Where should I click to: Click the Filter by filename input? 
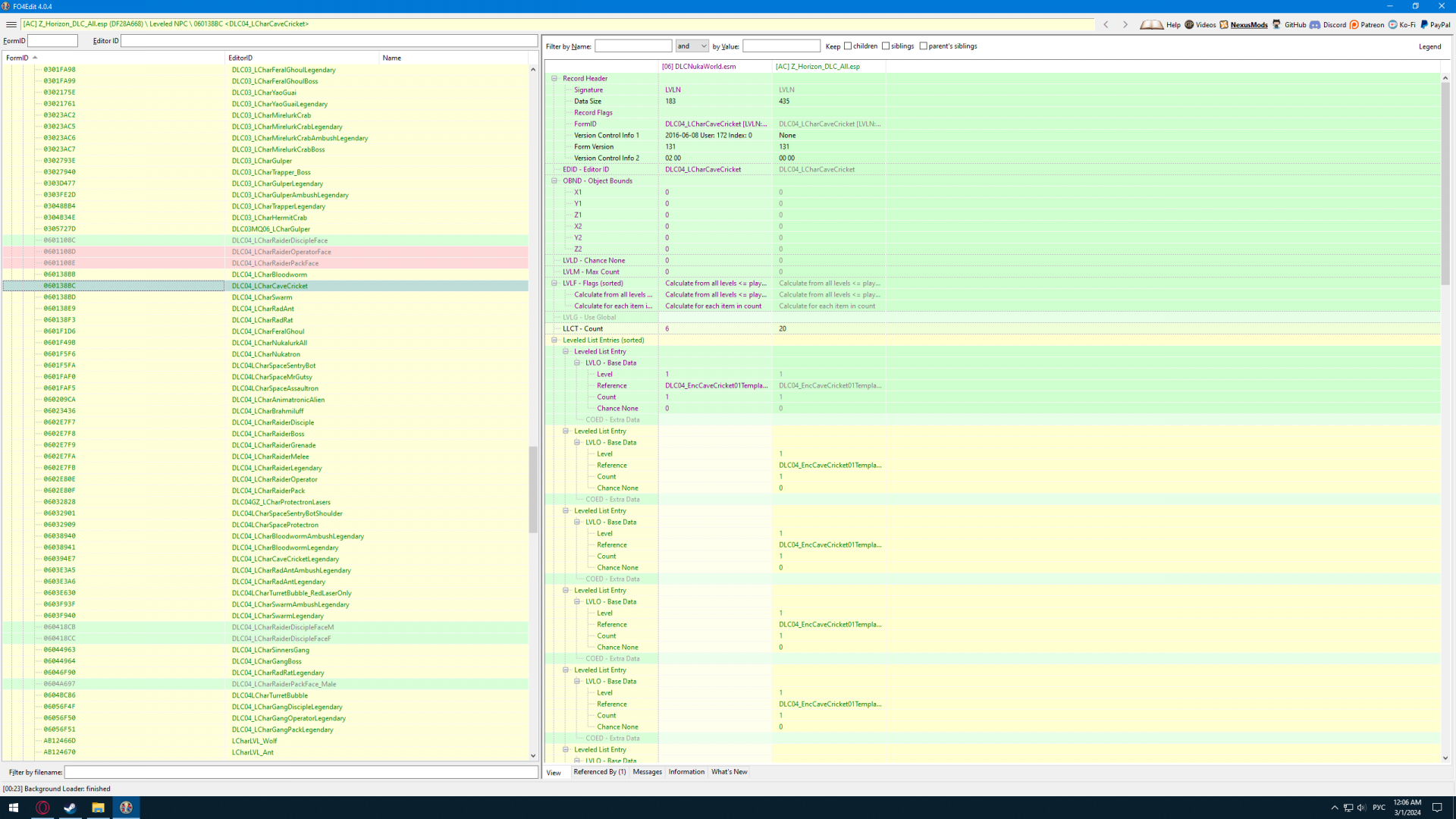tap(301, 772)
